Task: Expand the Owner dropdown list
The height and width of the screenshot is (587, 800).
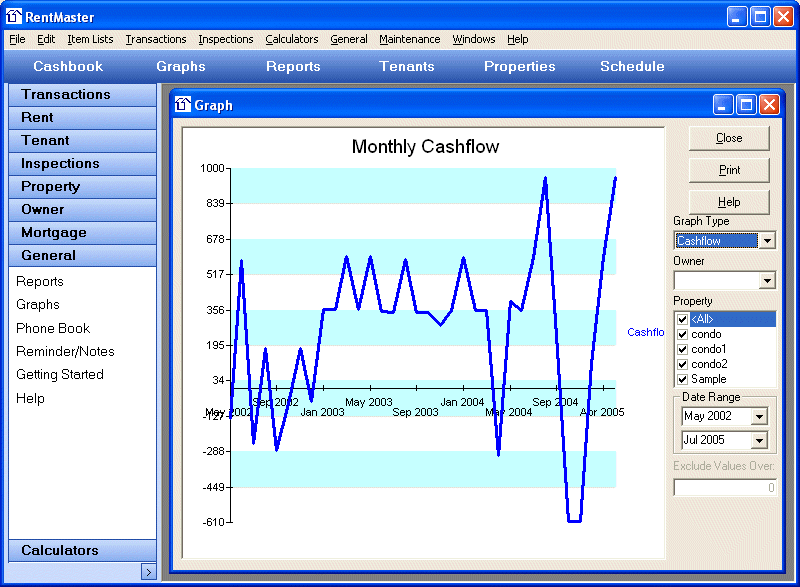Action: (766, 281)
